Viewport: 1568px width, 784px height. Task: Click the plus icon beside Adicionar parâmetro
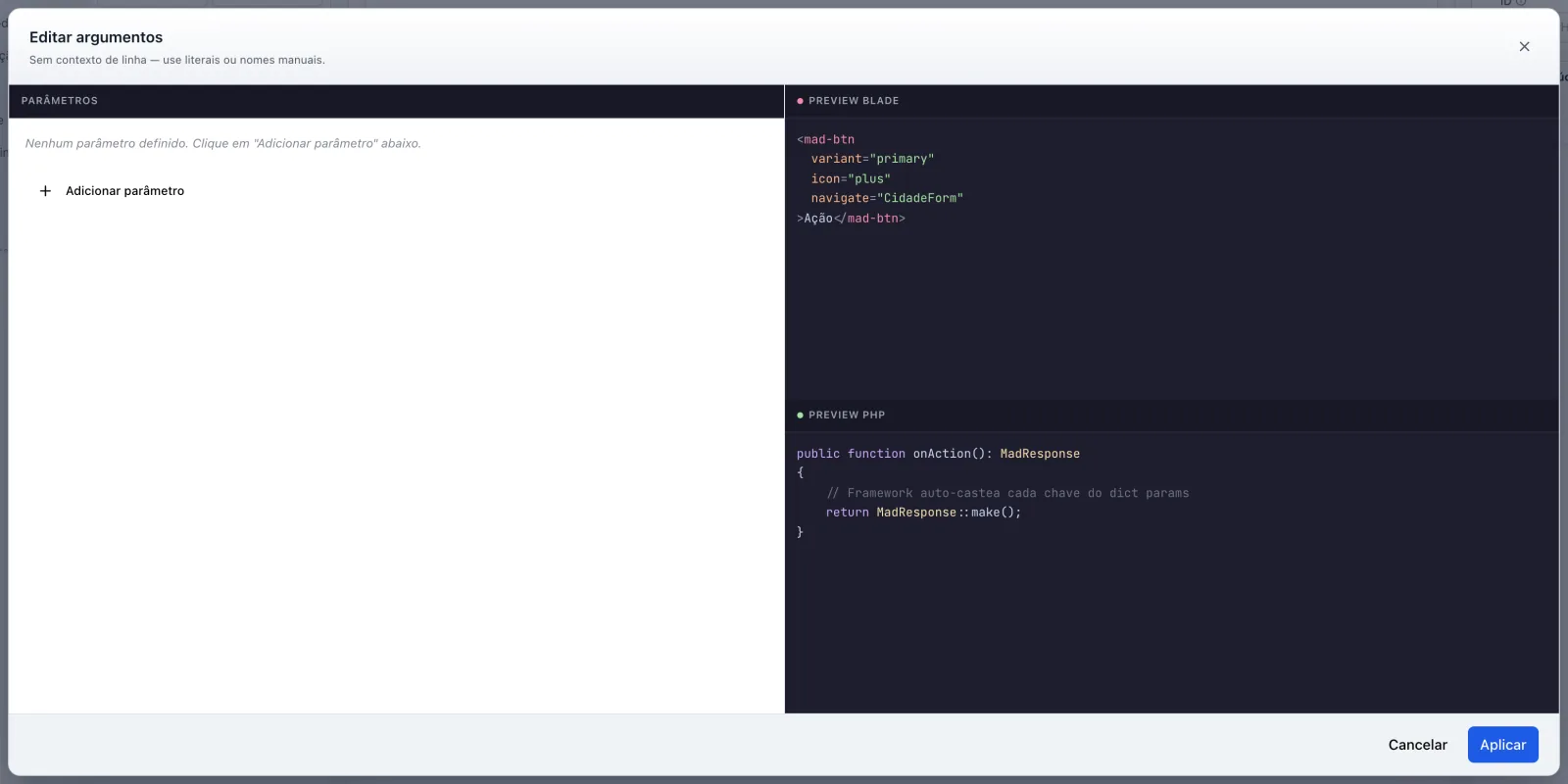tap(45, 191)
